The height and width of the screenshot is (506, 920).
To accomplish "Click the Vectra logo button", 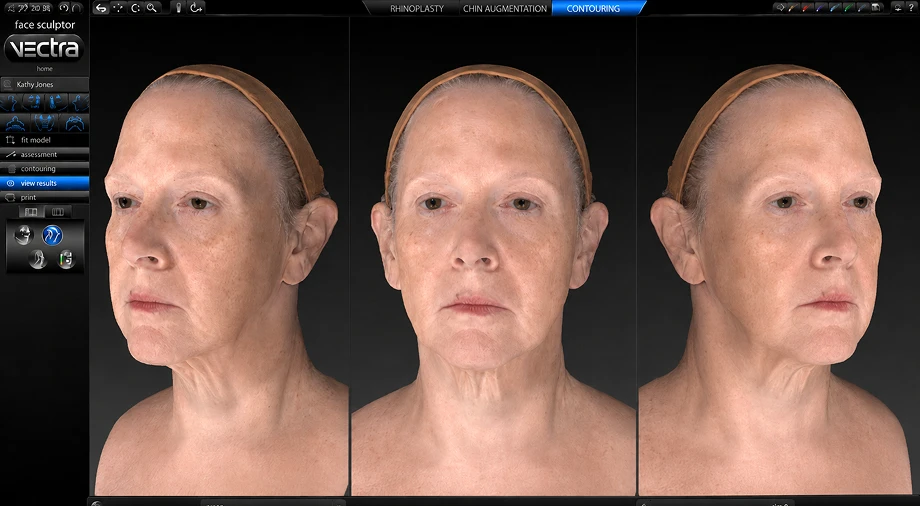I will click(x=44, y=48).
